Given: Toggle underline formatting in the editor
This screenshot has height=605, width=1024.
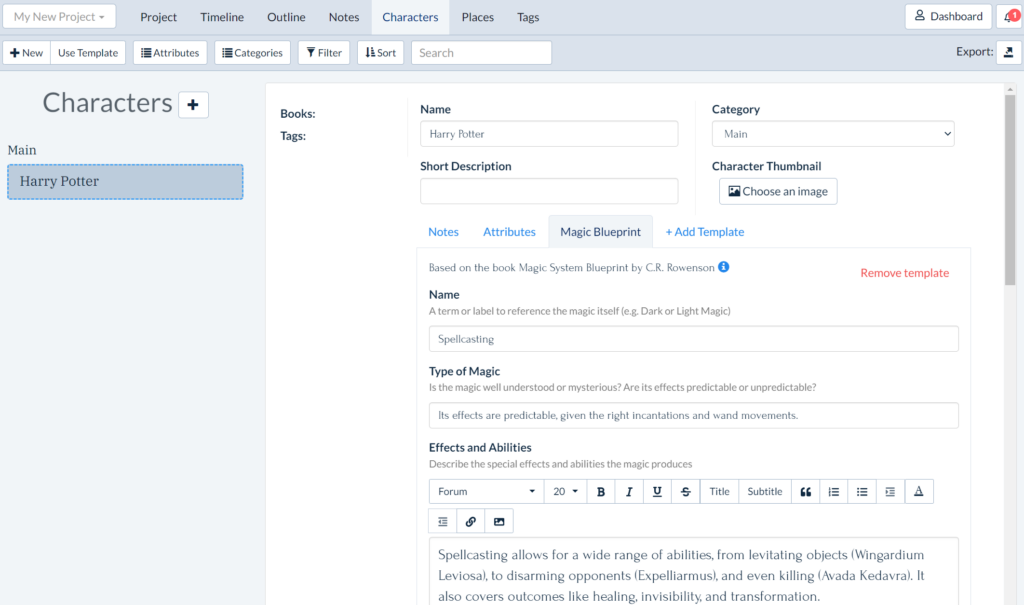Looking at the screenshot, I should (x=657, y=491).
